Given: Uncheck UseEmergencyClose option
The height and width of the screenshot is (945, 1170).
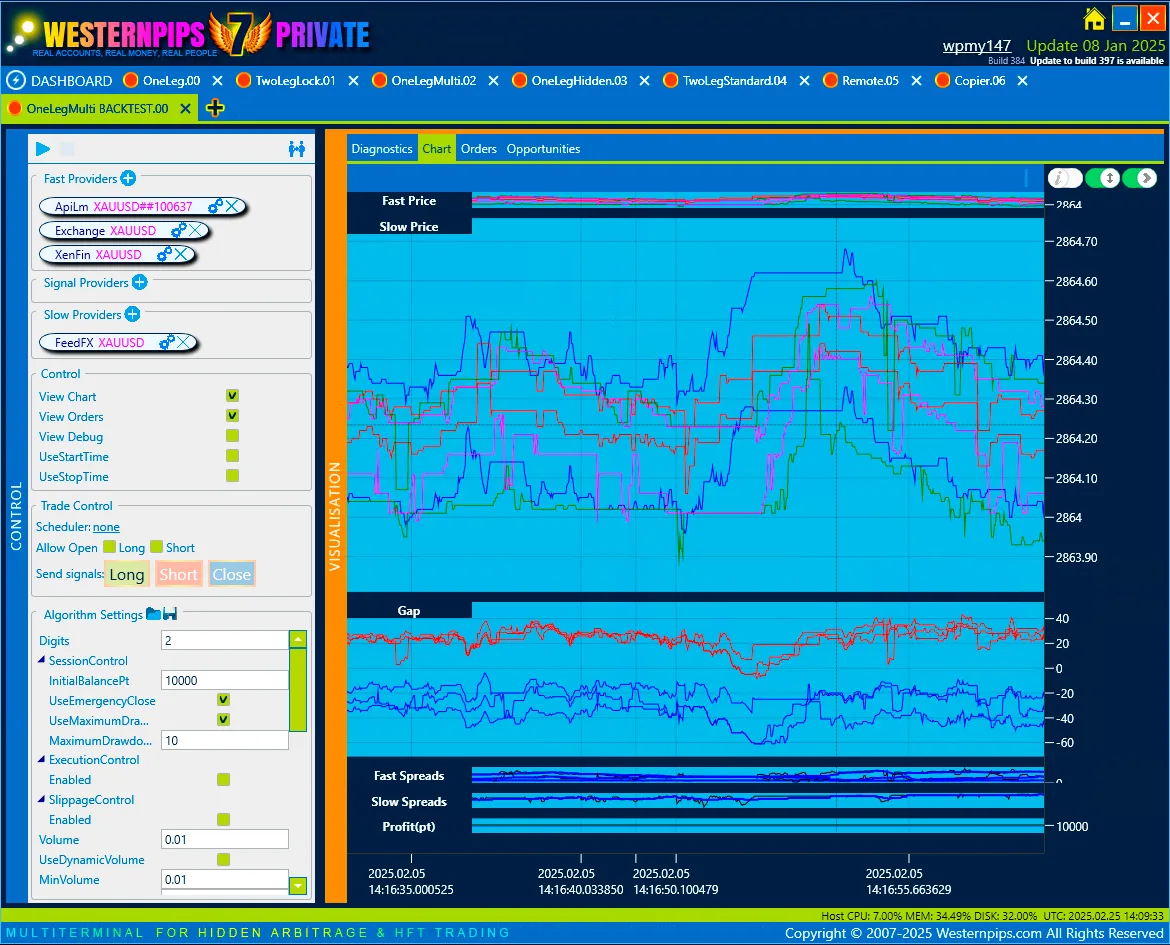Looking at the screenshot, I should [x=223, y=699].
